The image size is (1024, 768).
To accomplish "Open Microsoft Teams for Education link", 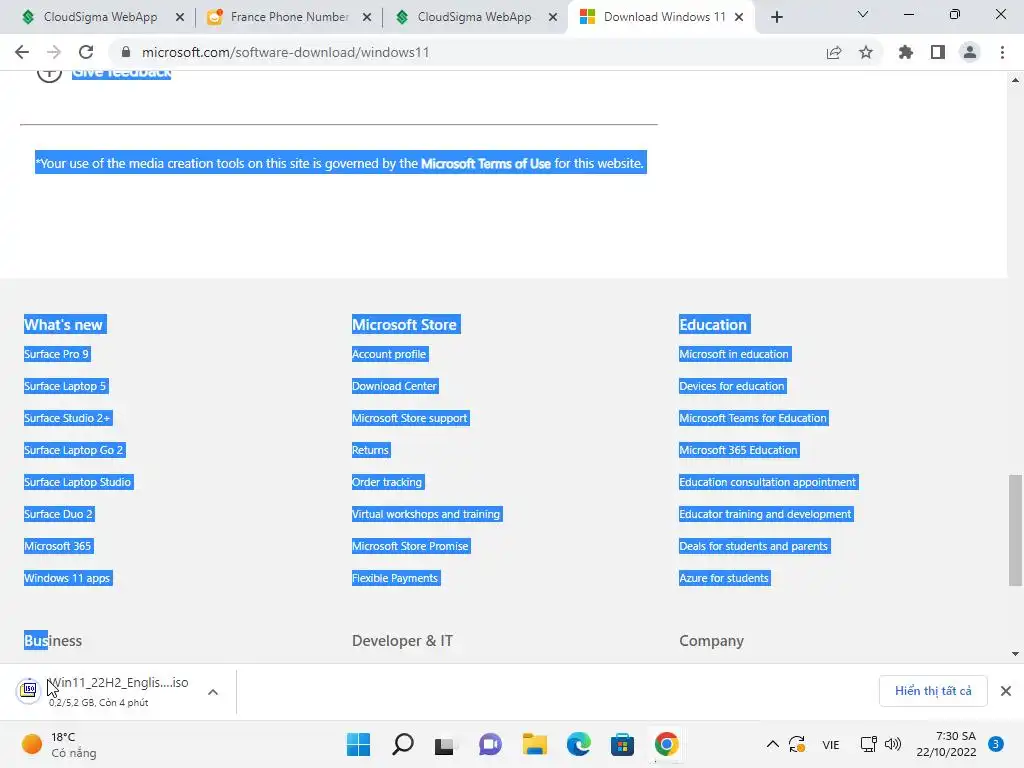I will (754, 418).
